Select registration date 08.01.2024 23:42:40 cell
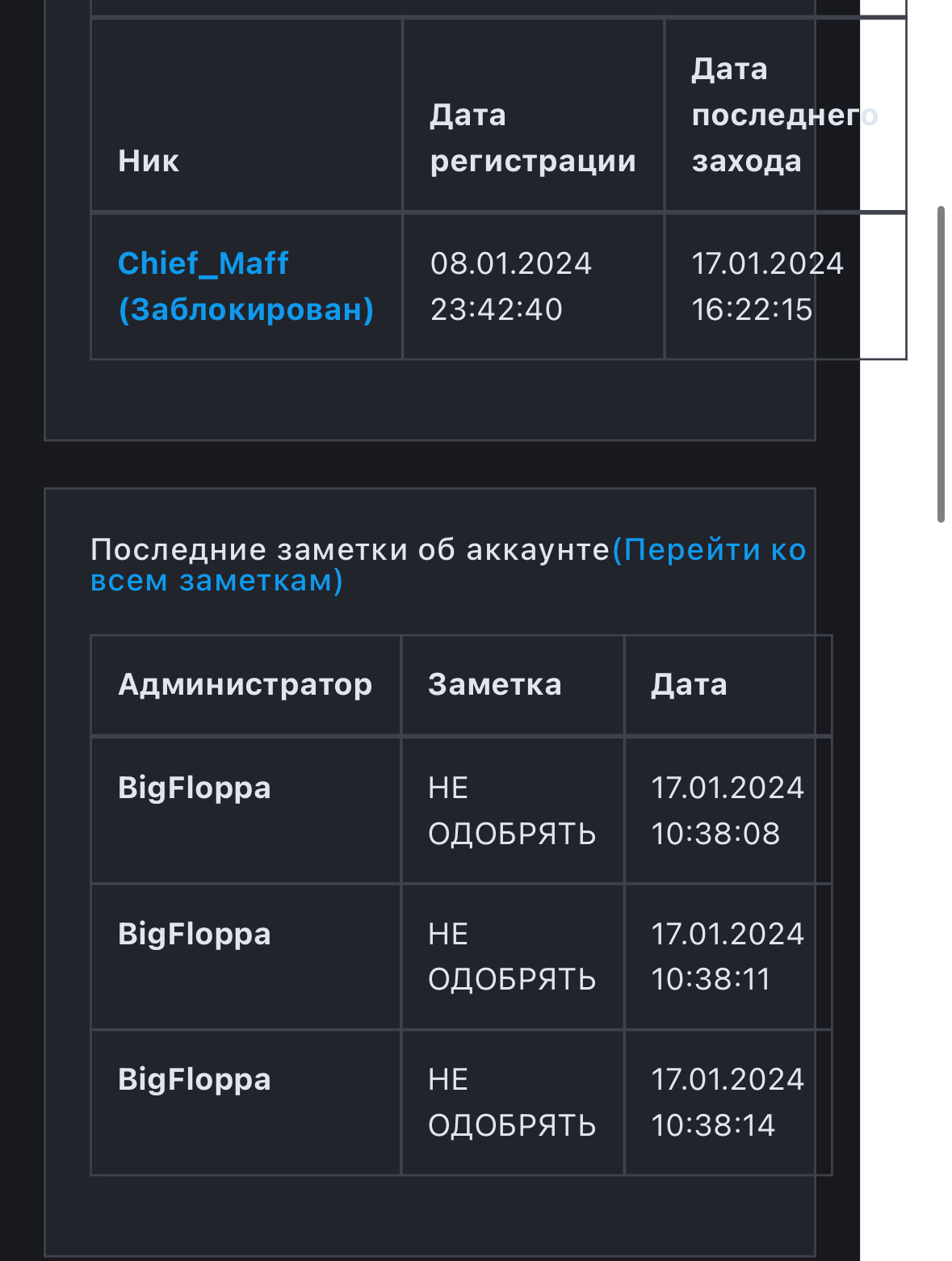 (510, 286)
